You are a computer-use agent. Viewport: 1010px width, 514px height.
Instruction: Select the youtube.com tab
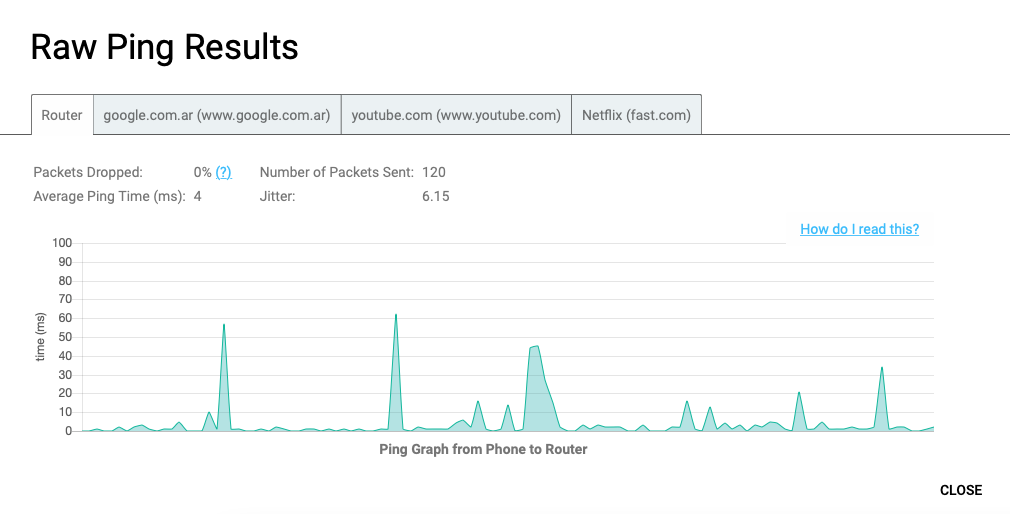456,115
